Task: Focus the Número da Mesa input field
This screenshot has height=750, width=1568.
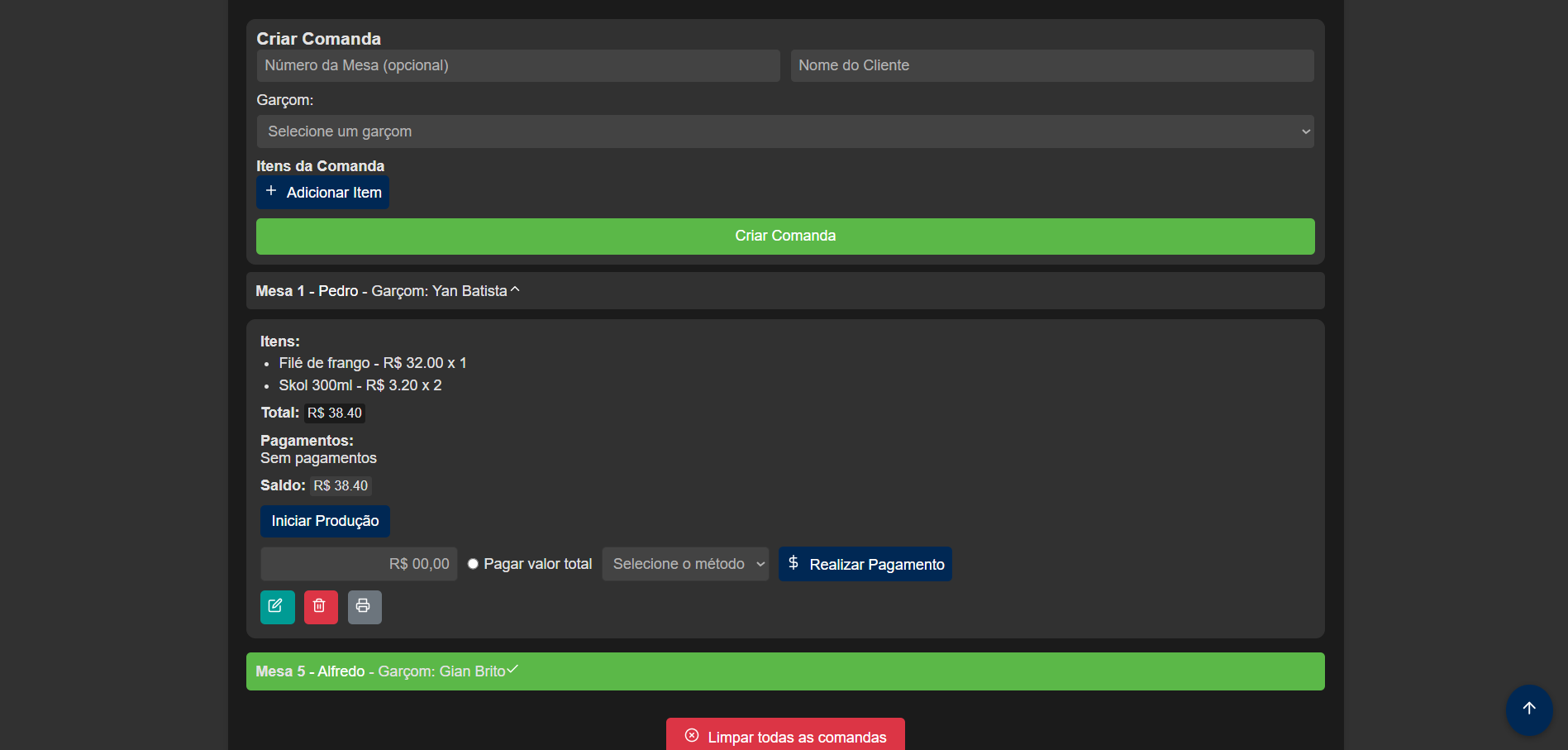Action: (x=517, y=65)
